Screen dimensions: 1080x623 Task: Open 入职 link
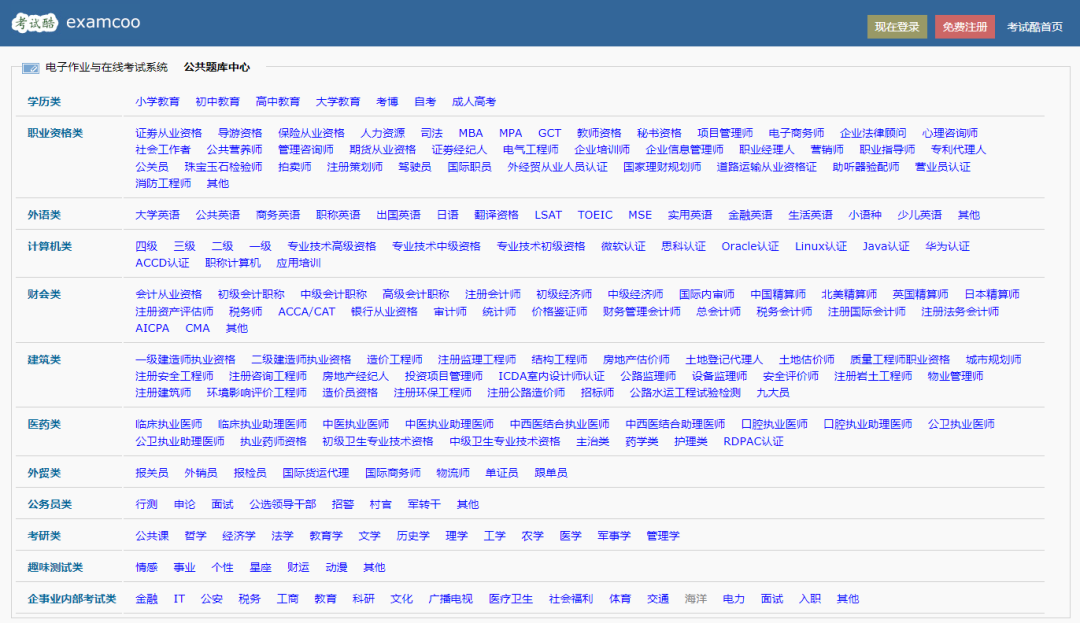tap(809, 599)
